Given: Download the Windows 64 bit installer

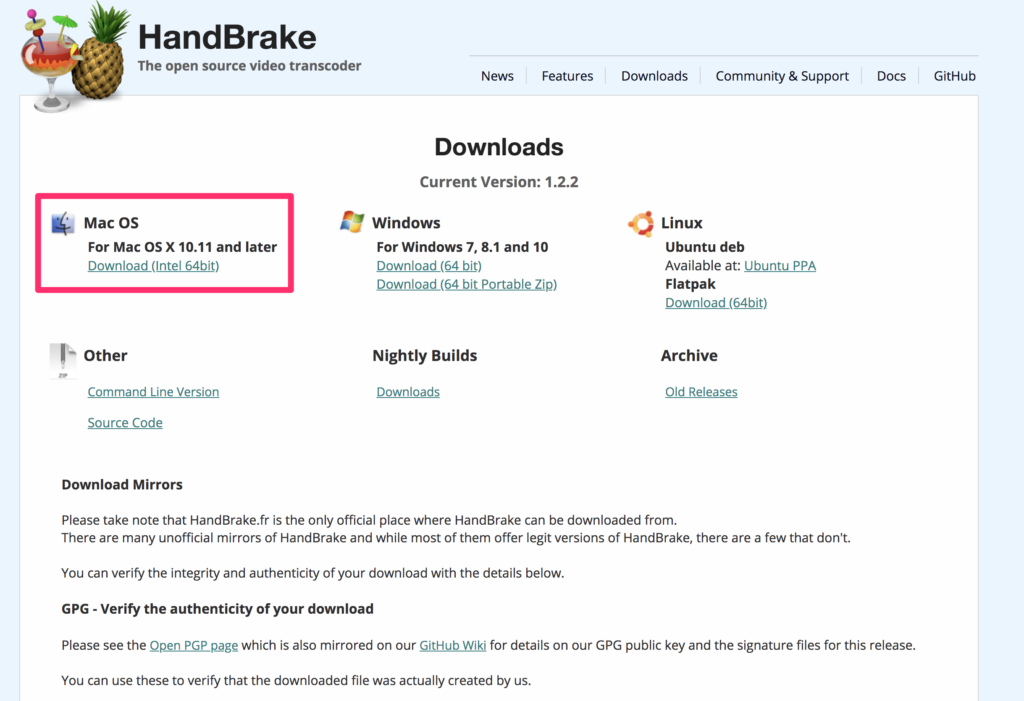Looking at the screenshot, I should [428, 266].
